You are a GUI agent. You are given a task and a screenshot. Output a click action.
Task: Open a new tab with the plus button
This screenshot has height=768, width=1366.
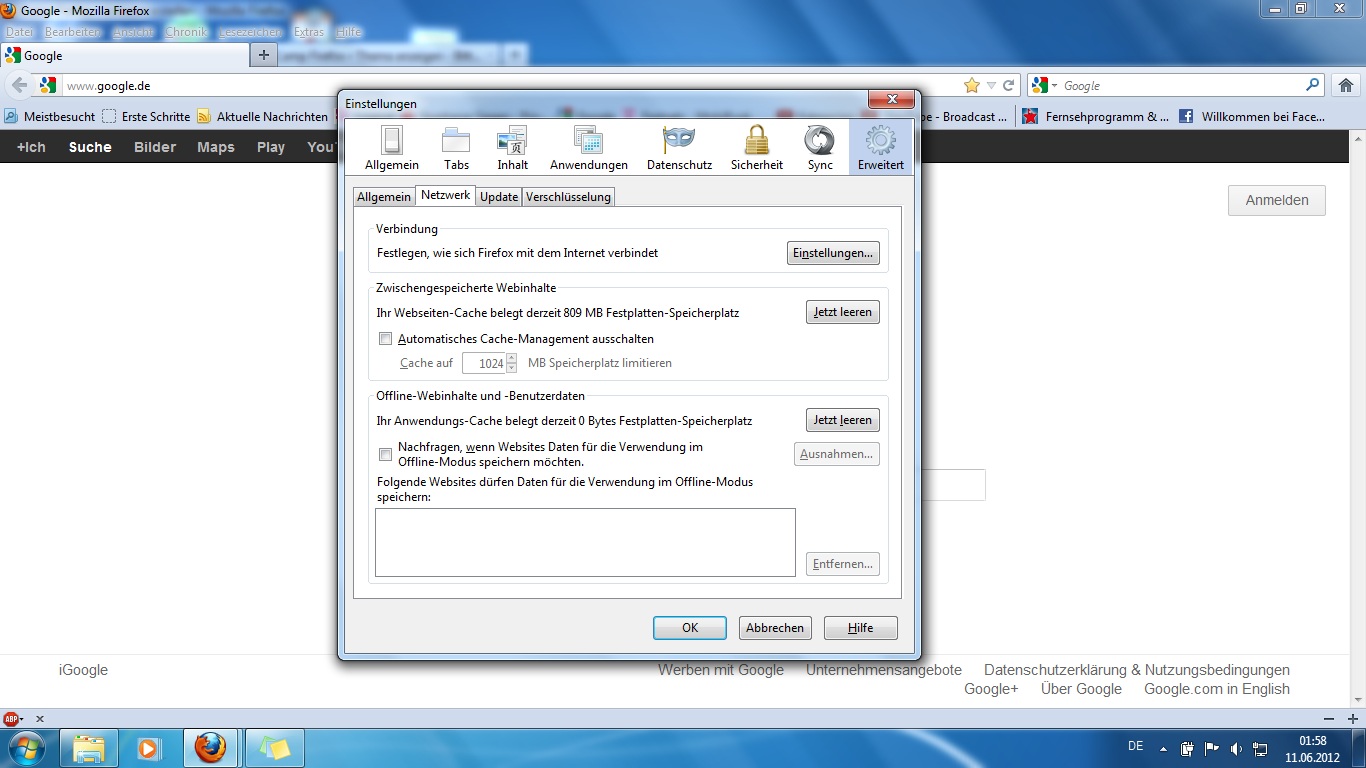(263, 55)
